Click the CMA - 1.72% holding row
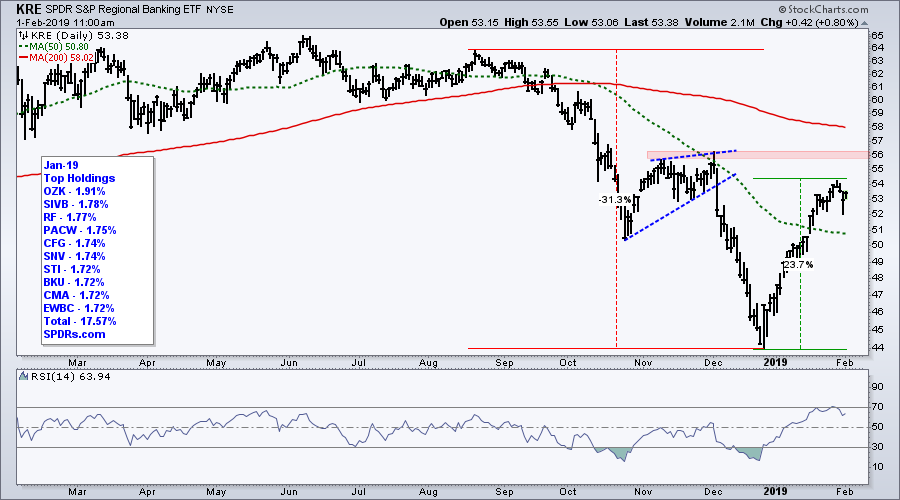Screen dimensions: 900x500 tap(76, 295)
